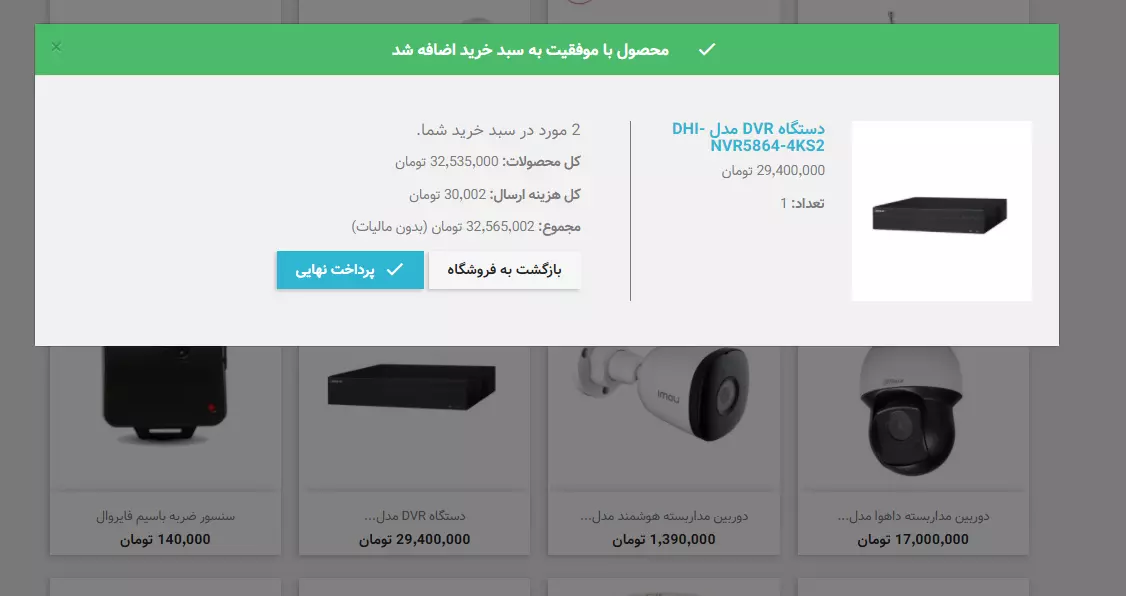Click the دوربین مداربسته هوشمند مدل product title

(664, 516)
